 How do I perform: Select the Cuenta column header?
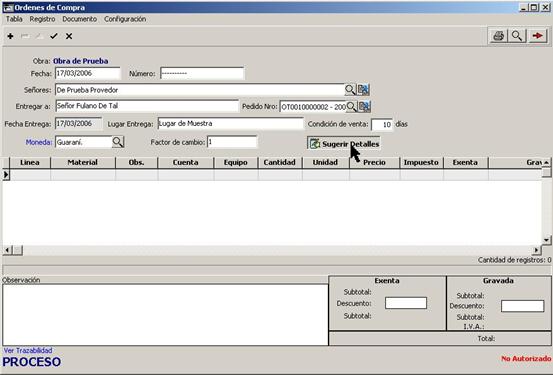click(x=186, y=162)
